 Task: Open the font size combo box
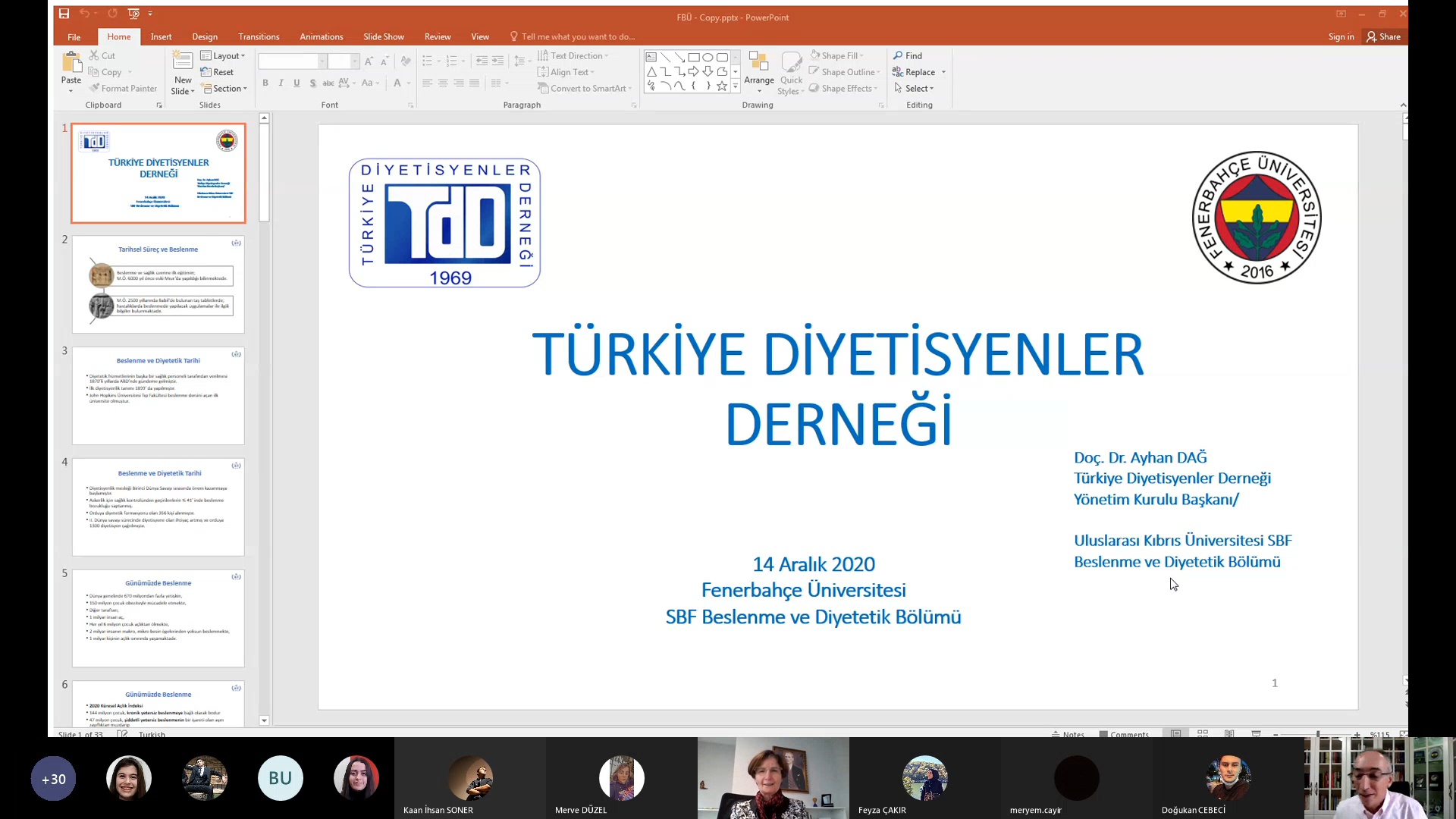[344, 61]
